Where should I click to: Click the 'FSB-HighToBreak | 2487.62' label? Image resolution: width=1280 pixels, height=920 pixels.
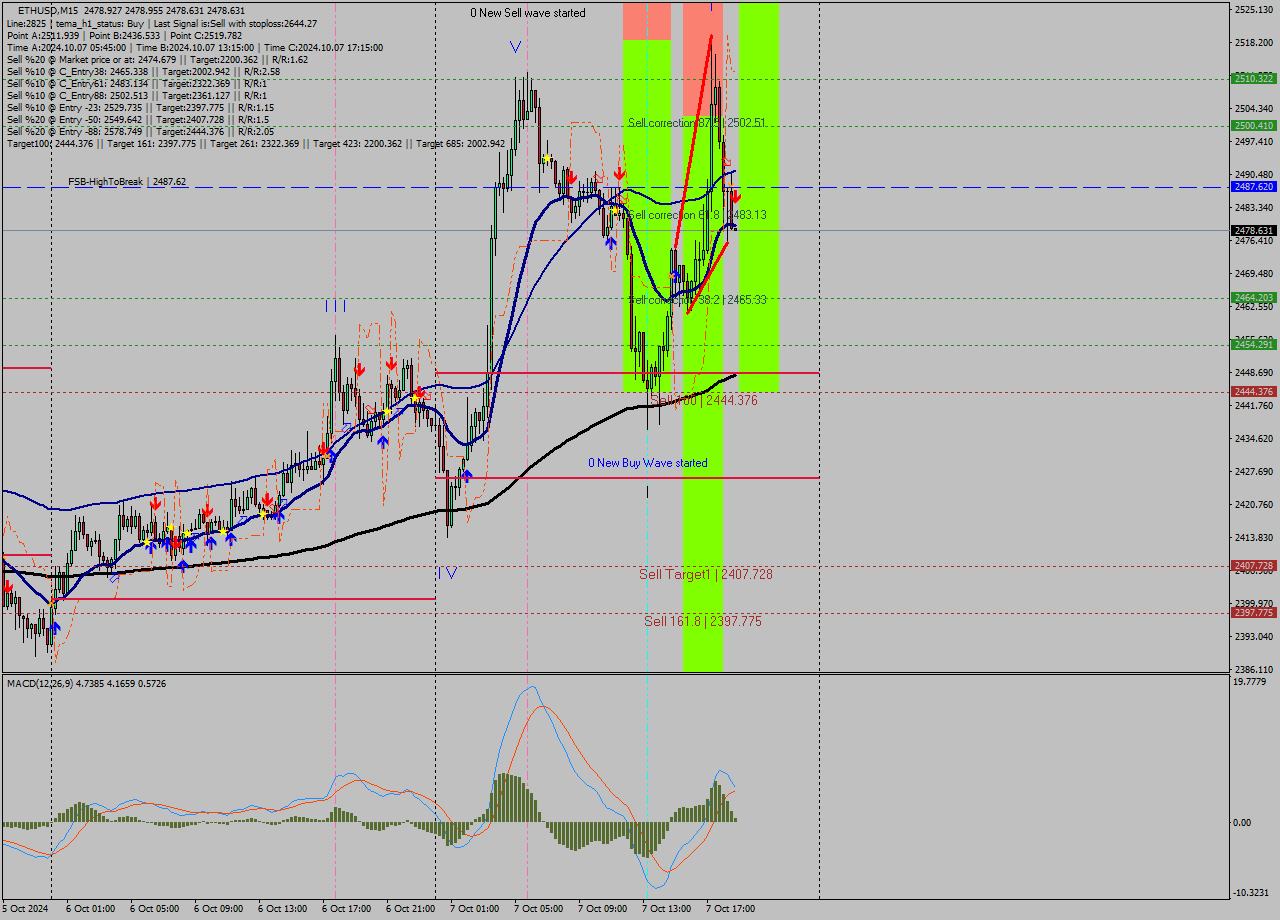pos(127,182)
